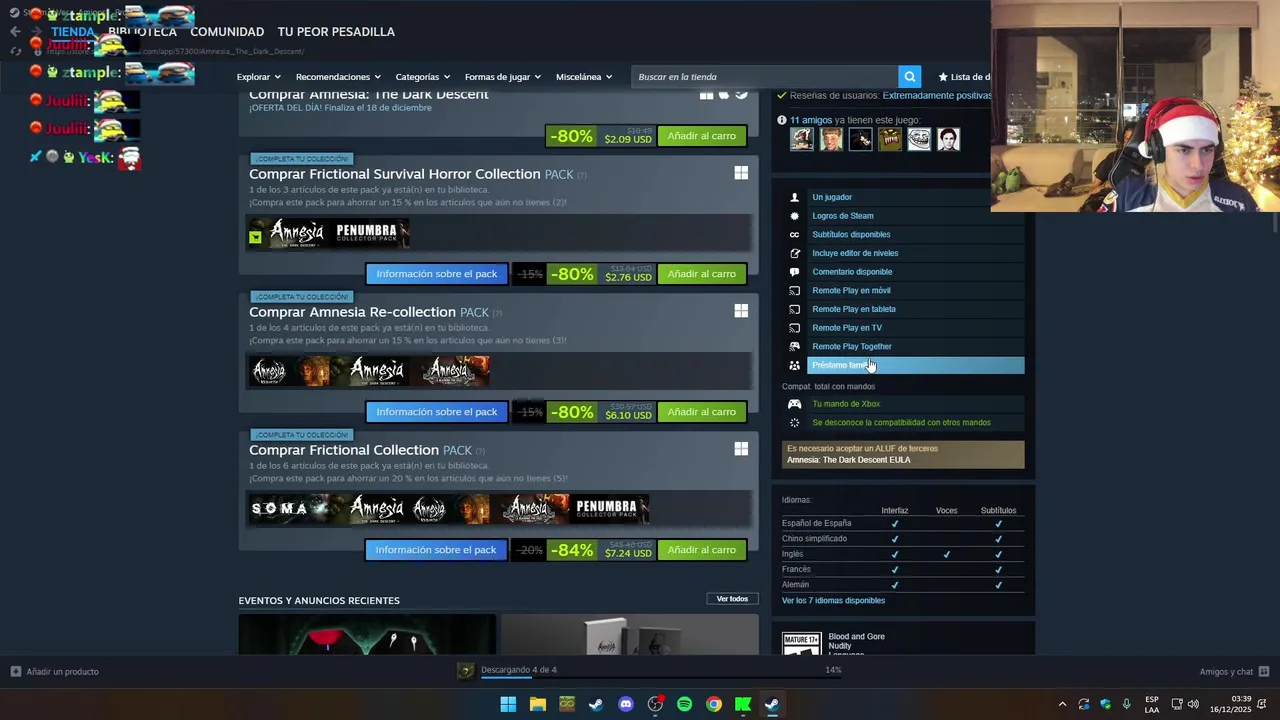Click the help (?) next to Re-collection PACK
This screenshot has width=1280, height=720.
(x=497, y=313)
